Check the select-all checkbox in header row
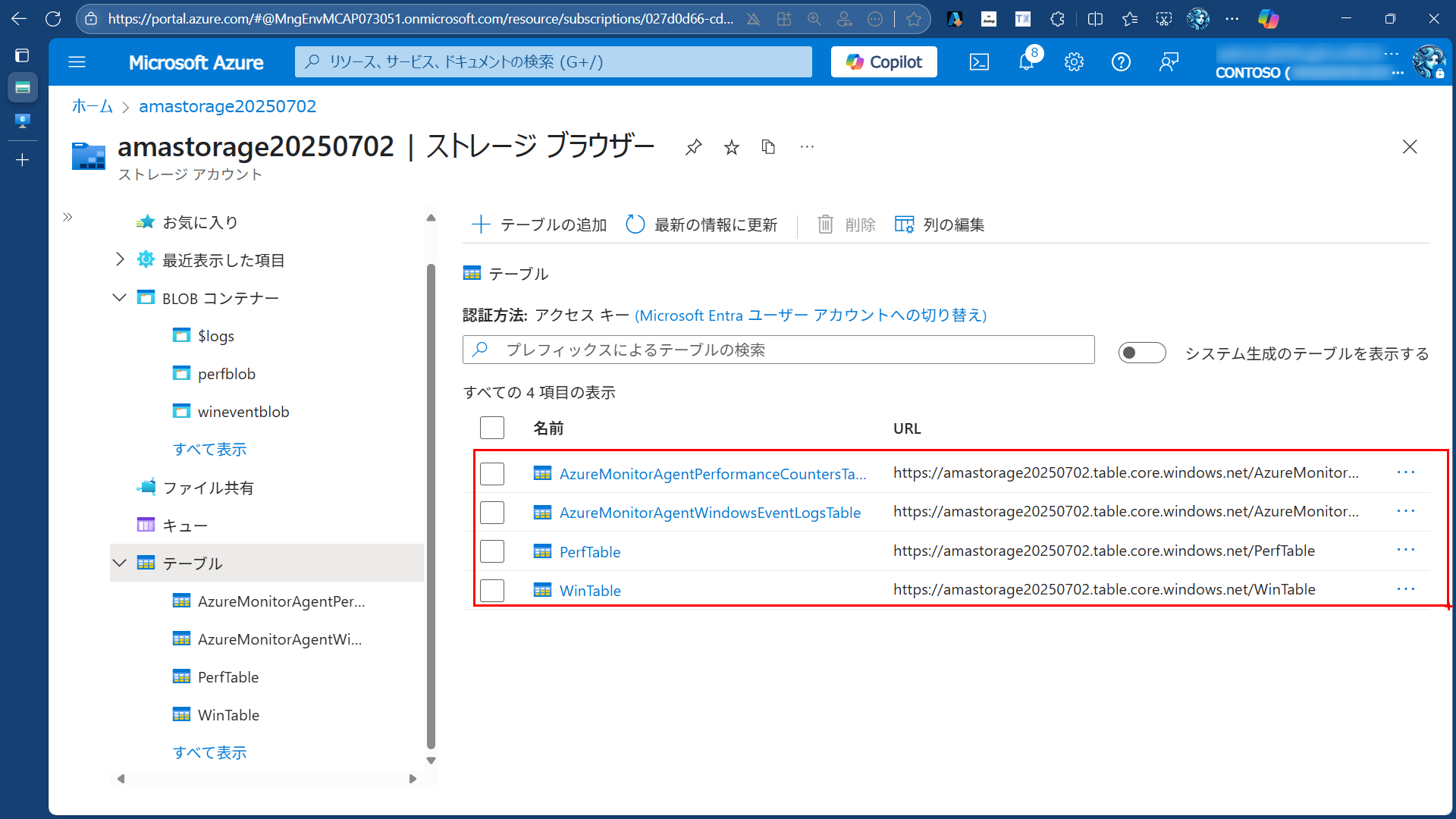Screen dimensions: 1456x819 click(492, 428)
